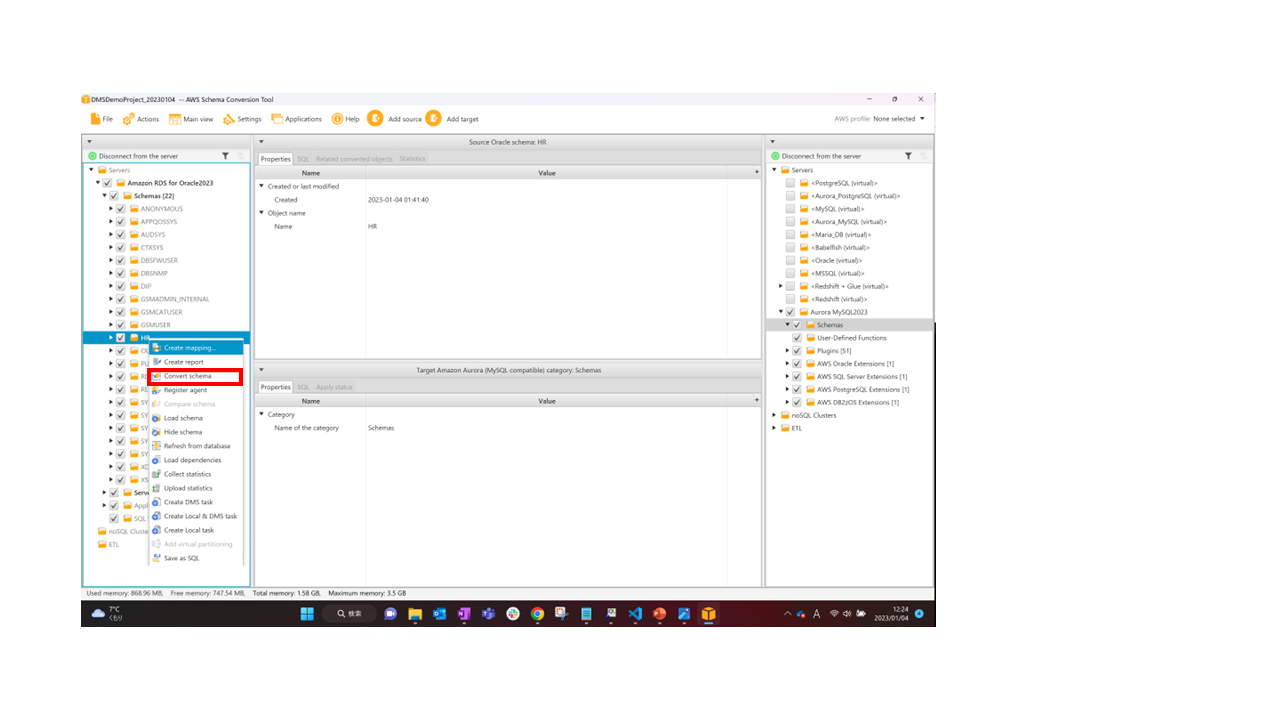1280x720 pixels.
Task: Click the Collect statistics icon
Action: click(156, 474)
